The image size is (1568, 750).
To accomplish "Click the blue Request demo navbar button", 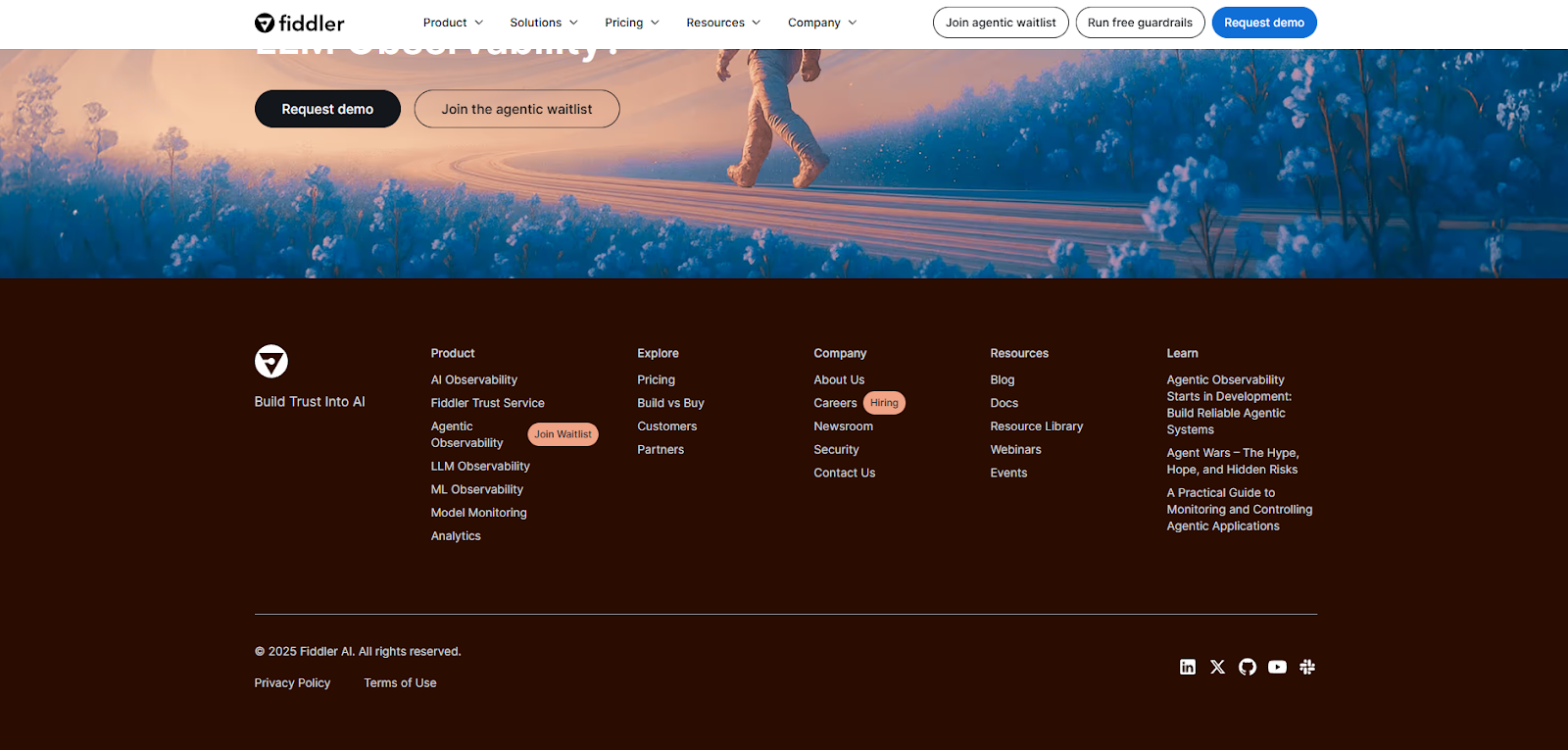I will (x=1264, y=23).
